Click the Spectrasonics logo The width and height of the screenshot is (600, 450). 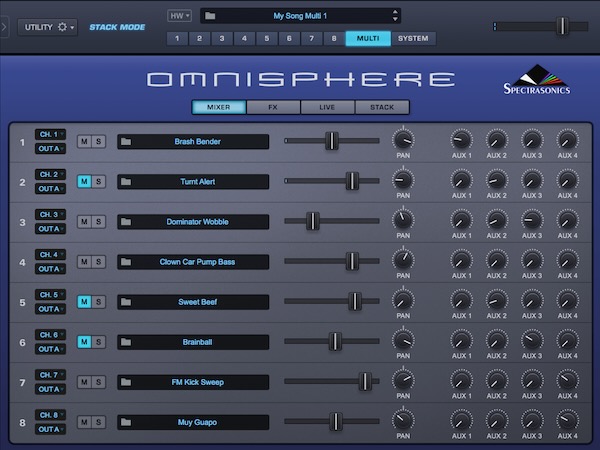click(x=537, y=80)
